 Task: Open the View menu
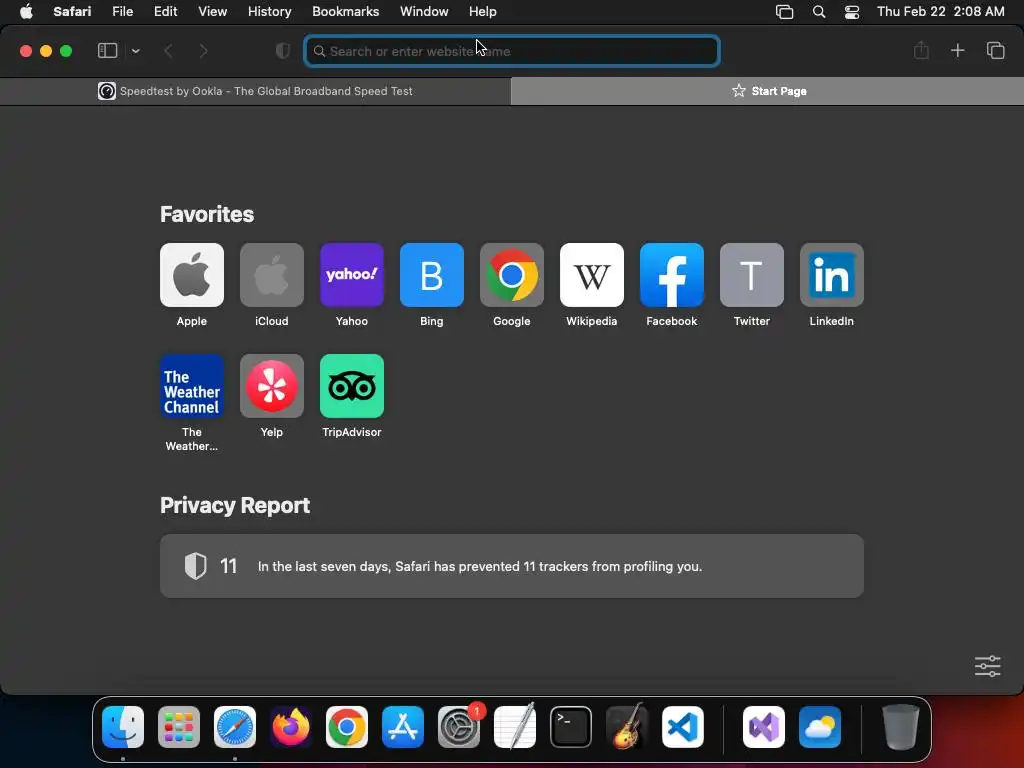point(212,12)
